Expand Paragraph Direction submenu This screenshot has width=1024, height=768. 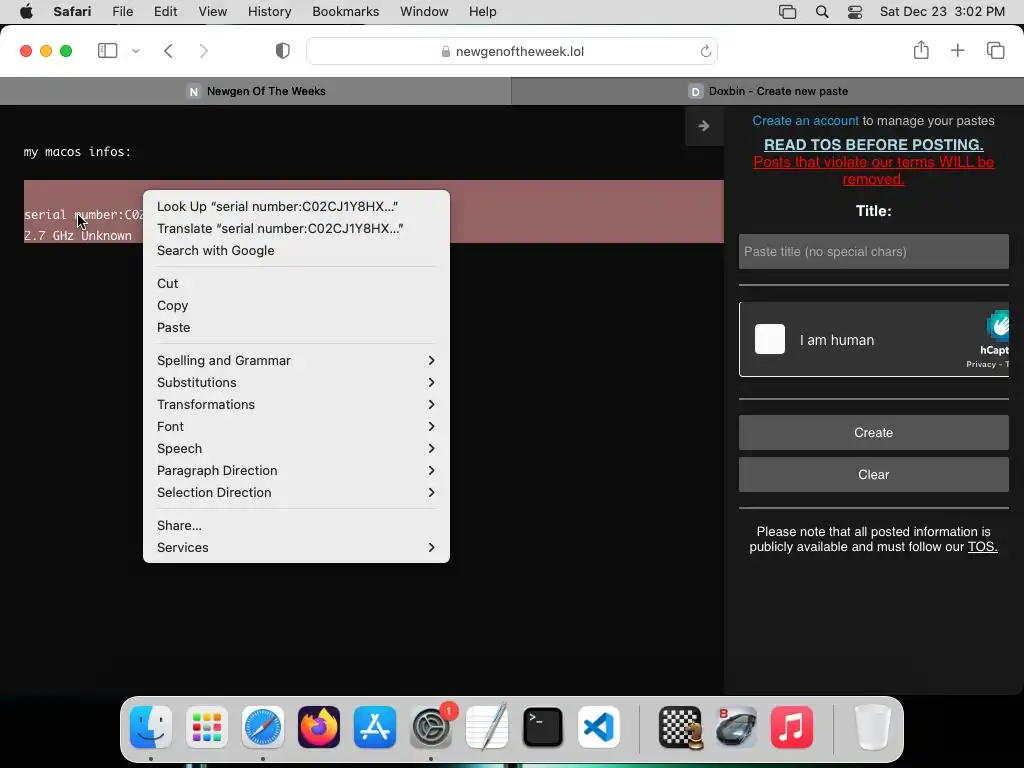(296, 471)
